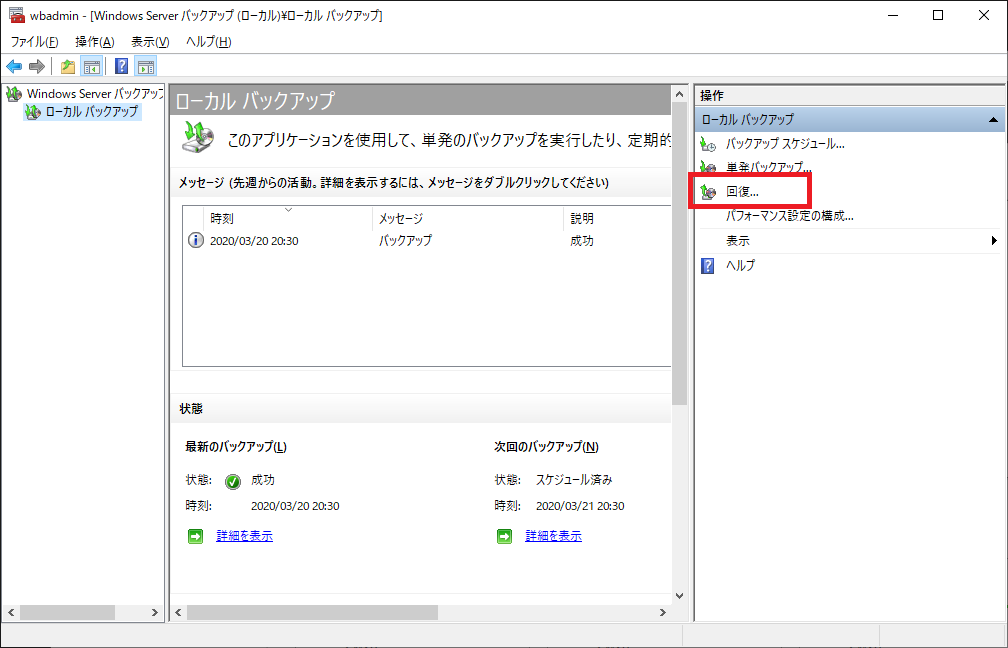1008x648 pixels.
Task: Open the ファイル(F) menu
Action: click(34, 41)
